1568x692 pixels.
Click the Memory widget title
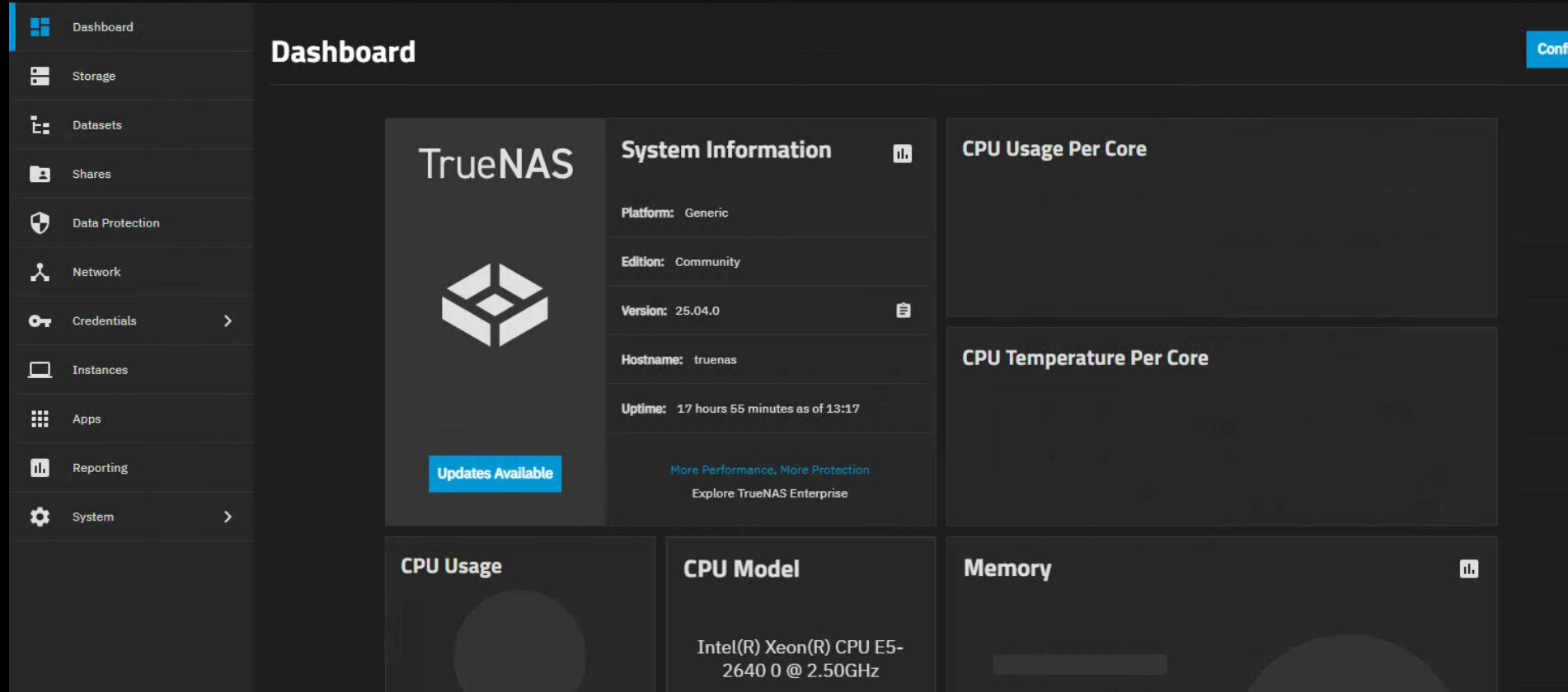[1007, 568]
